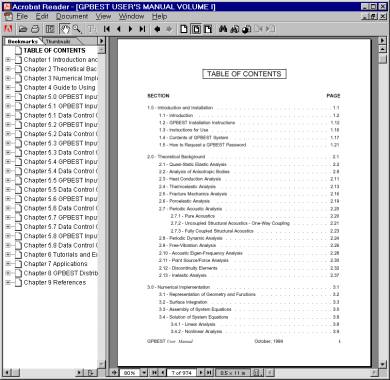Click the Open file folder icon
This screenshot has width=390, height=380.
tap(23, 29)
